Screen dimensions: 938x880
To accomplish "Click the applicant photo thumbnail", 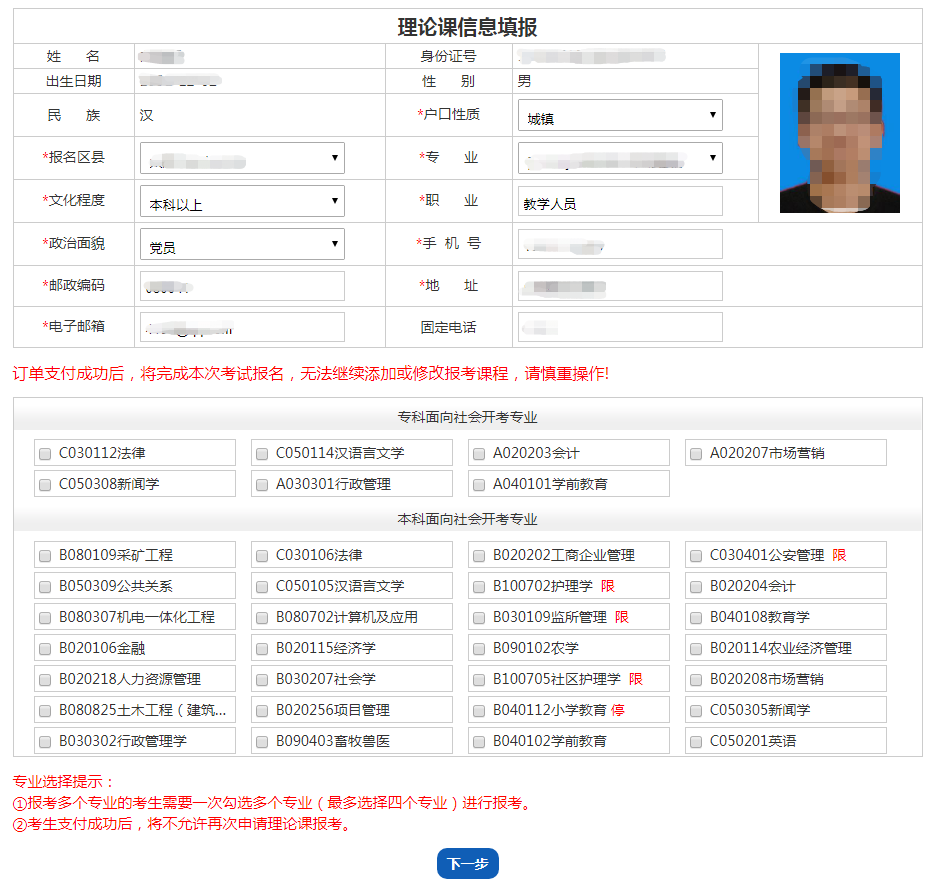I will (x=839, y=133).
